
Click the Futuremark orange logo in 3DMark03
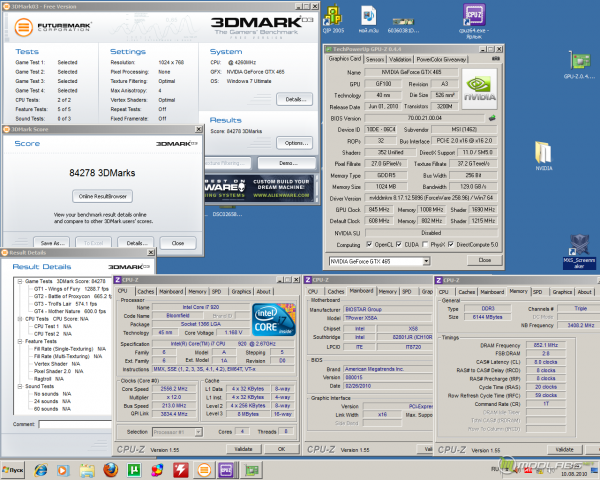(23, 27)
